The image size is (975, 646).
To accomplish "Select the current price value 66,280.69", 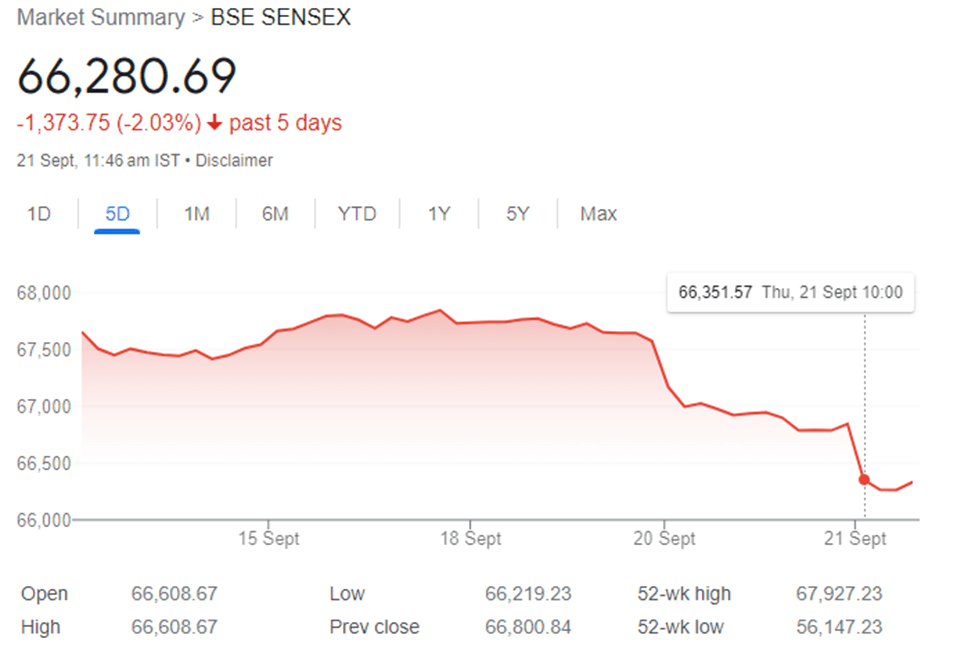I will coord(128,76).
